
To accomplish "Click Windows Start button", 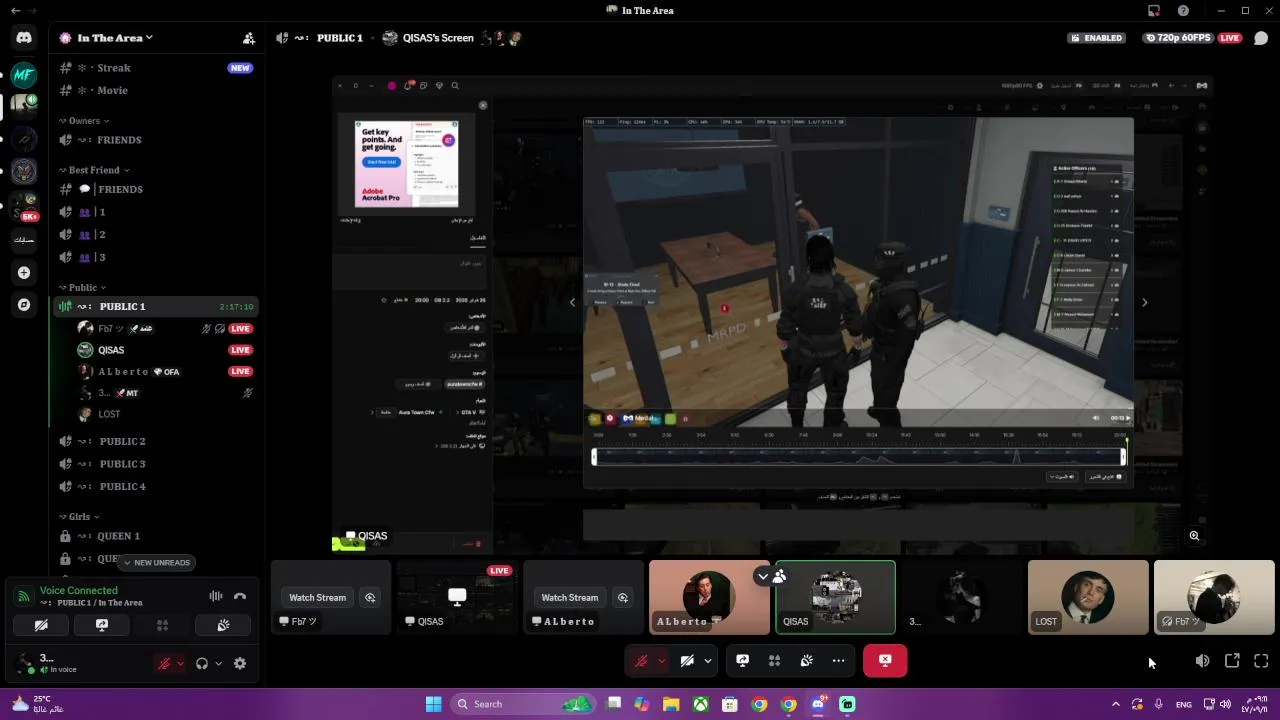I will (x=433, y=704).
